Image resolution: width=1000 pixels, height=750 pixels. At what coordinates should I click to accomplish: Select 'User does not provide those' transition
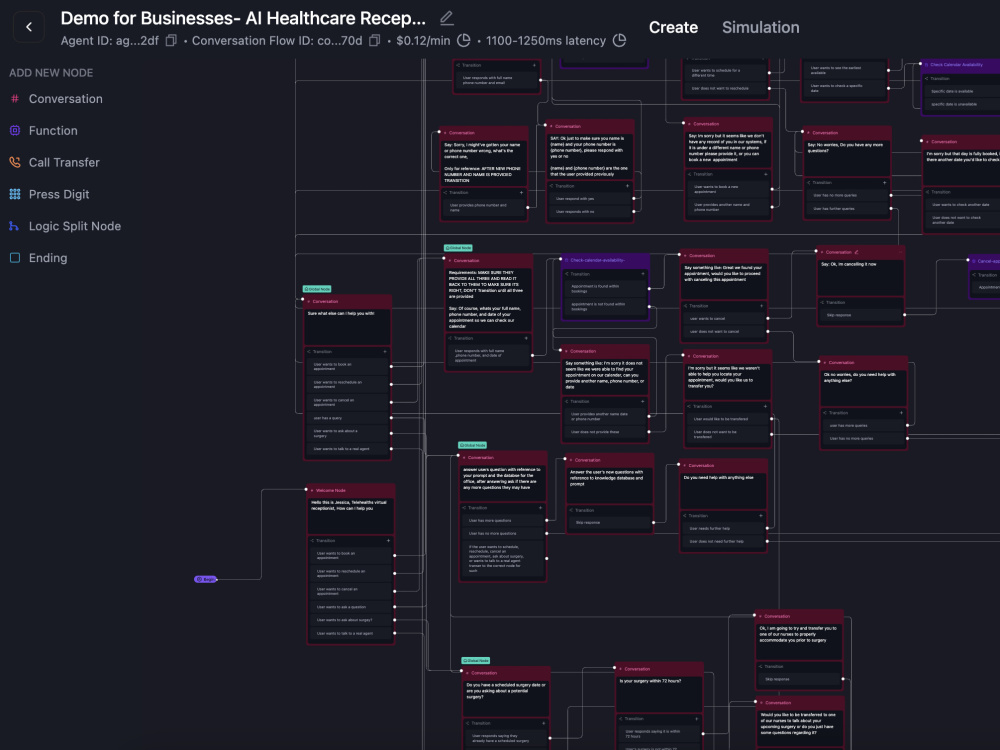point(605,432)
